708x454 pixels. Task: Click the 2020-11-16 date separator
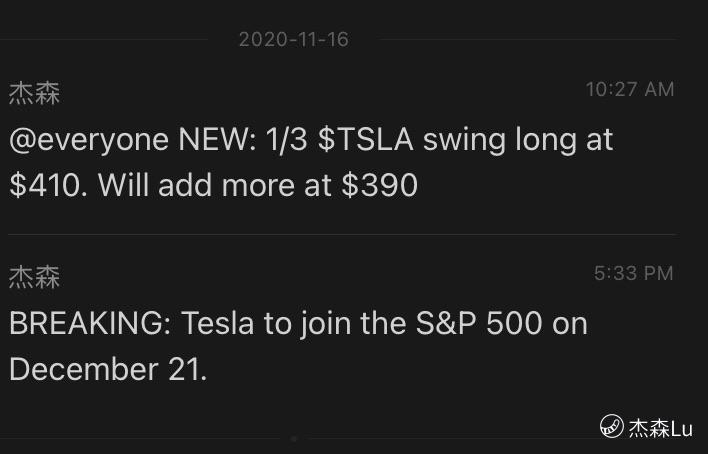click(x=294, y=40)
